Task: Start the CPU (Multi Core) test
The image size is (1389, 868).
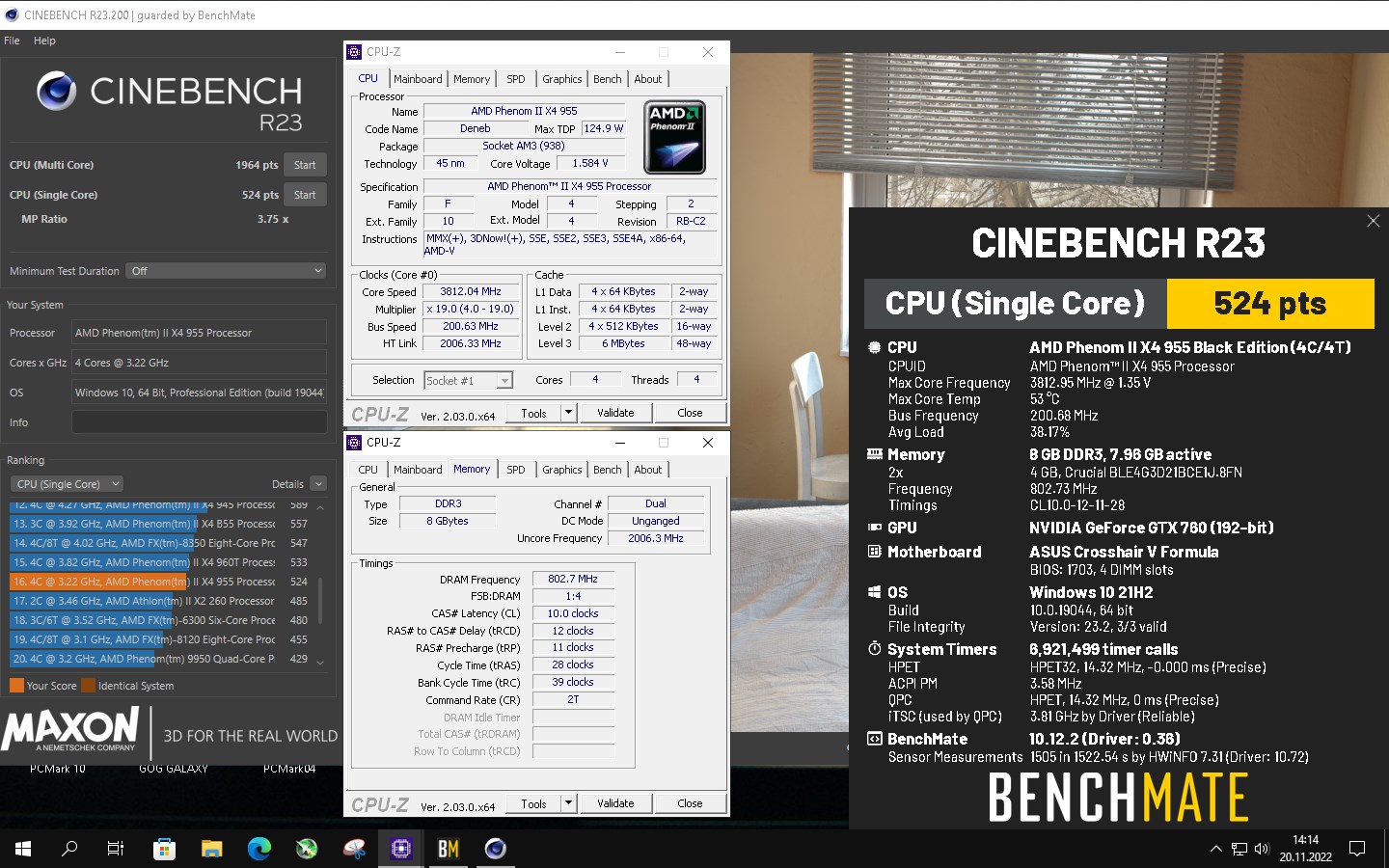Action: coord(305,165)
